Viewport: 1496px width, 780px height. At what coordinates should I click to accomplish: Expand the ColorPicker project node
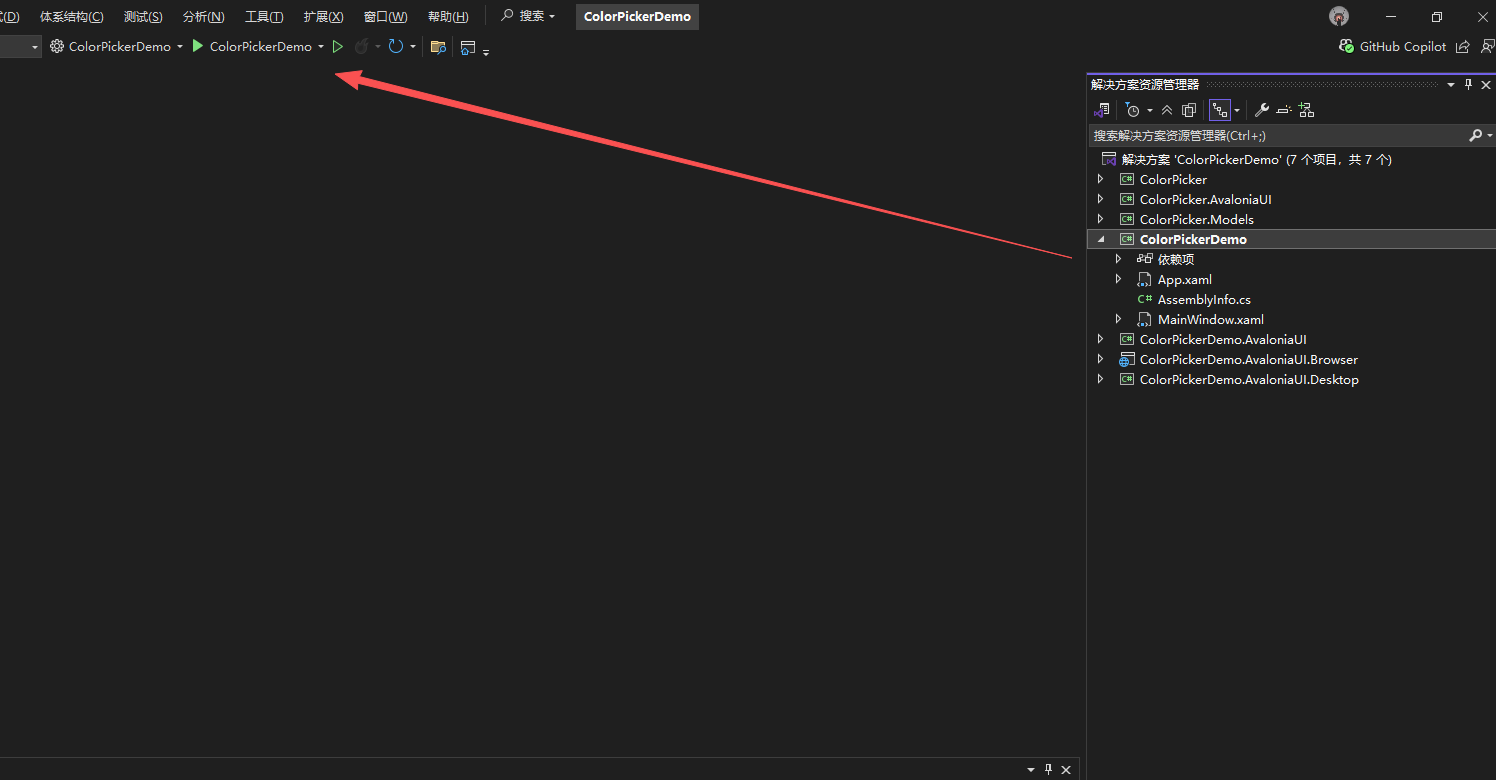click(x=1100, y=179)
